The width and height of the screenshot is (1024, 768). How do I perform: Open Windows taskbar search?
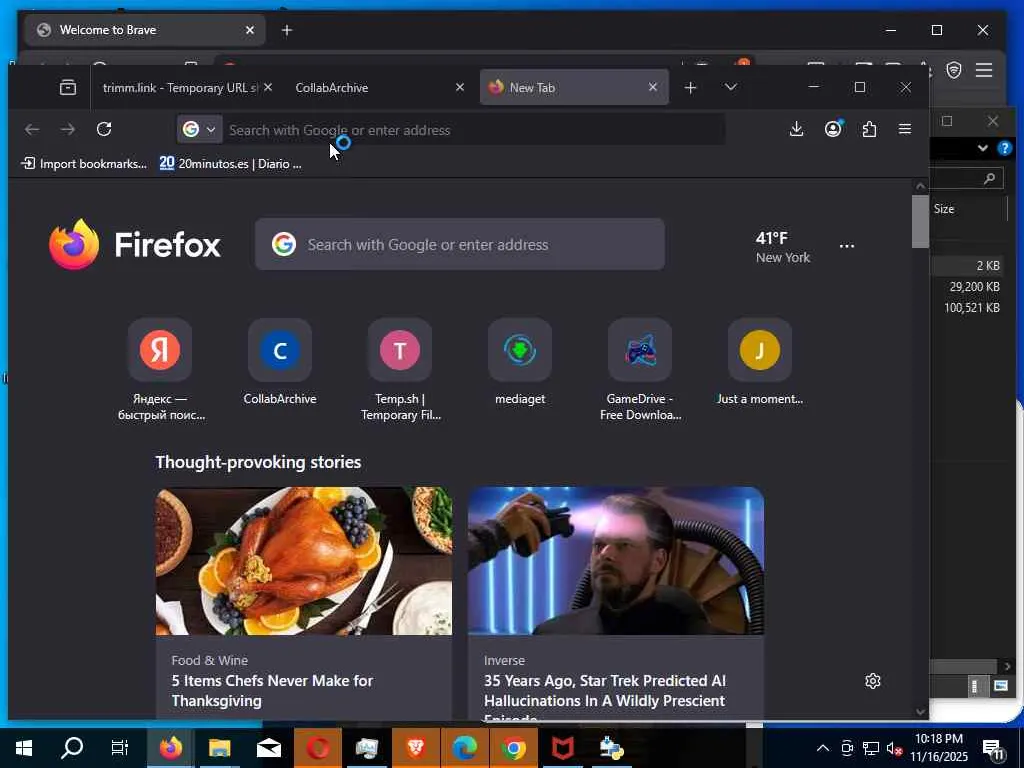click(72, 748)
